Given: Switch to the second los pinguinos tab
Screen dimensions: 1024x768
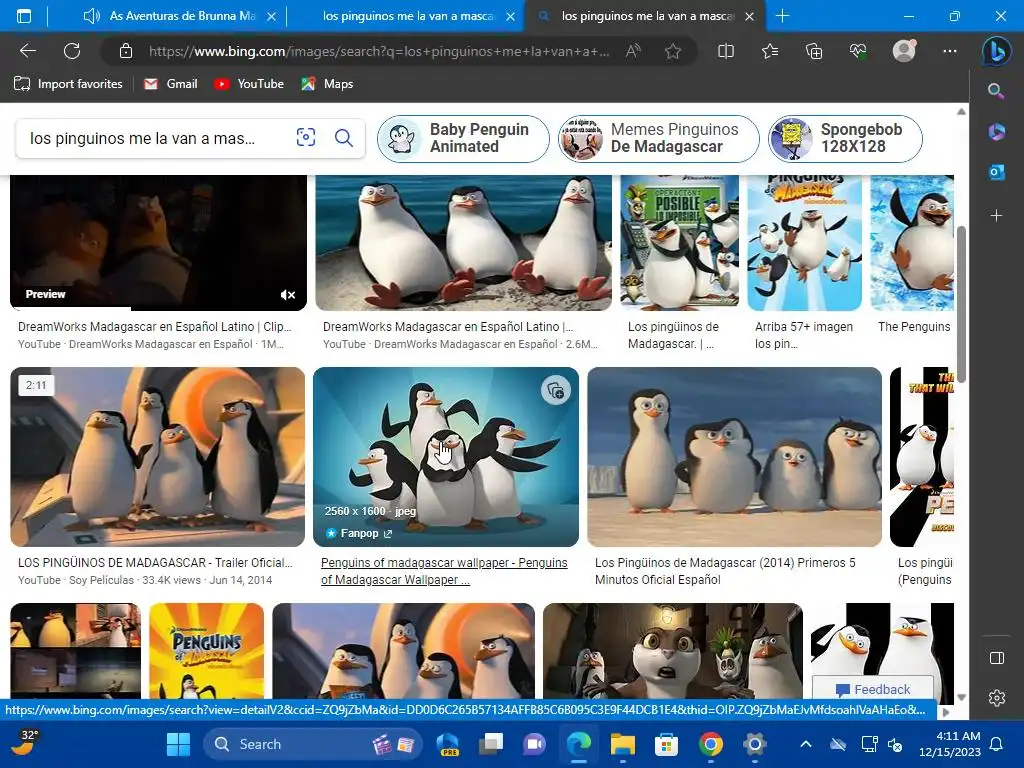Looking at the screenshot, I should (409, 16).
